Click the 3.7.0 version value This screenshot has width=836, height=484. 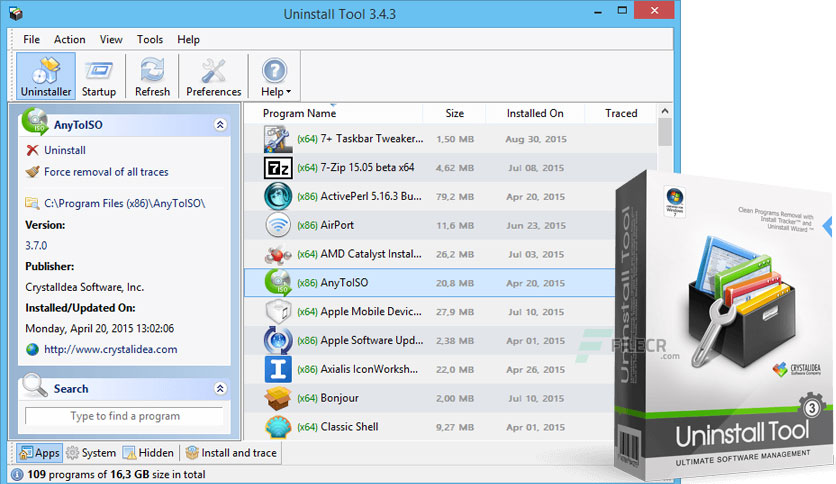[x=36, y=246]
